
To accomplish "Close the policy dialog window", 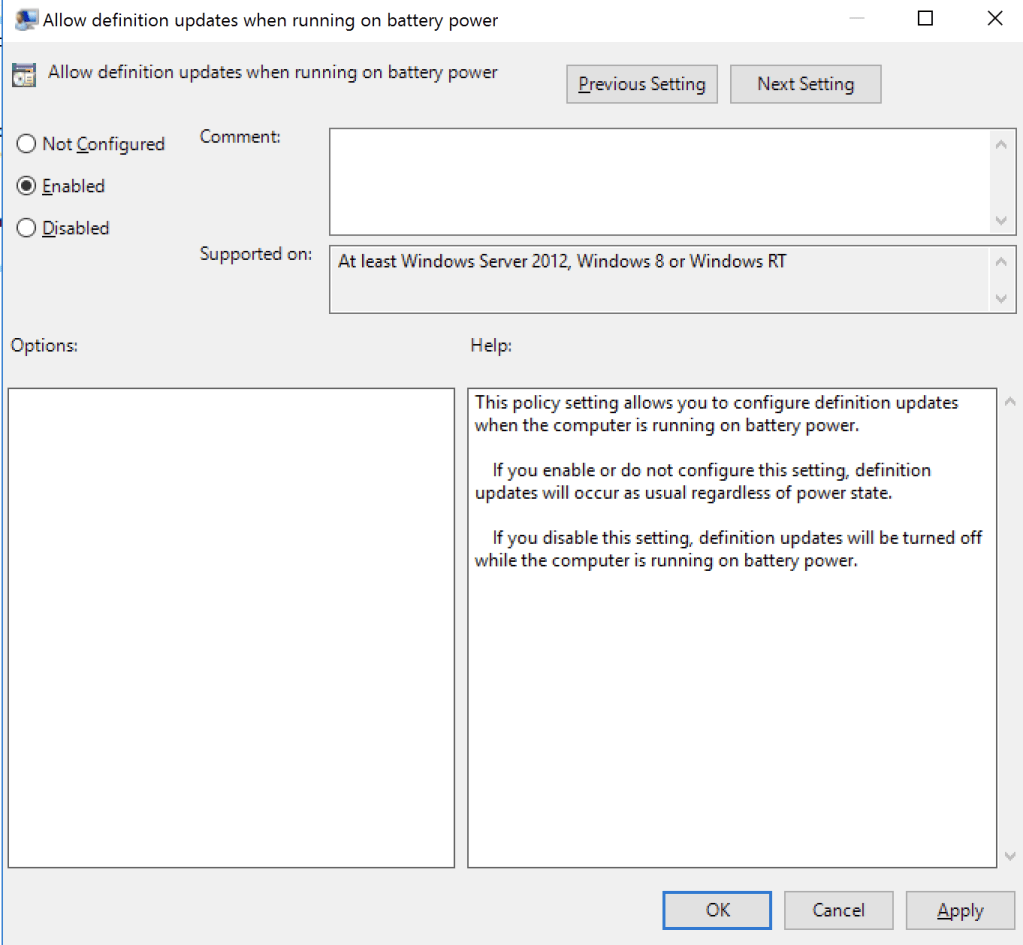I will (994, 19).
